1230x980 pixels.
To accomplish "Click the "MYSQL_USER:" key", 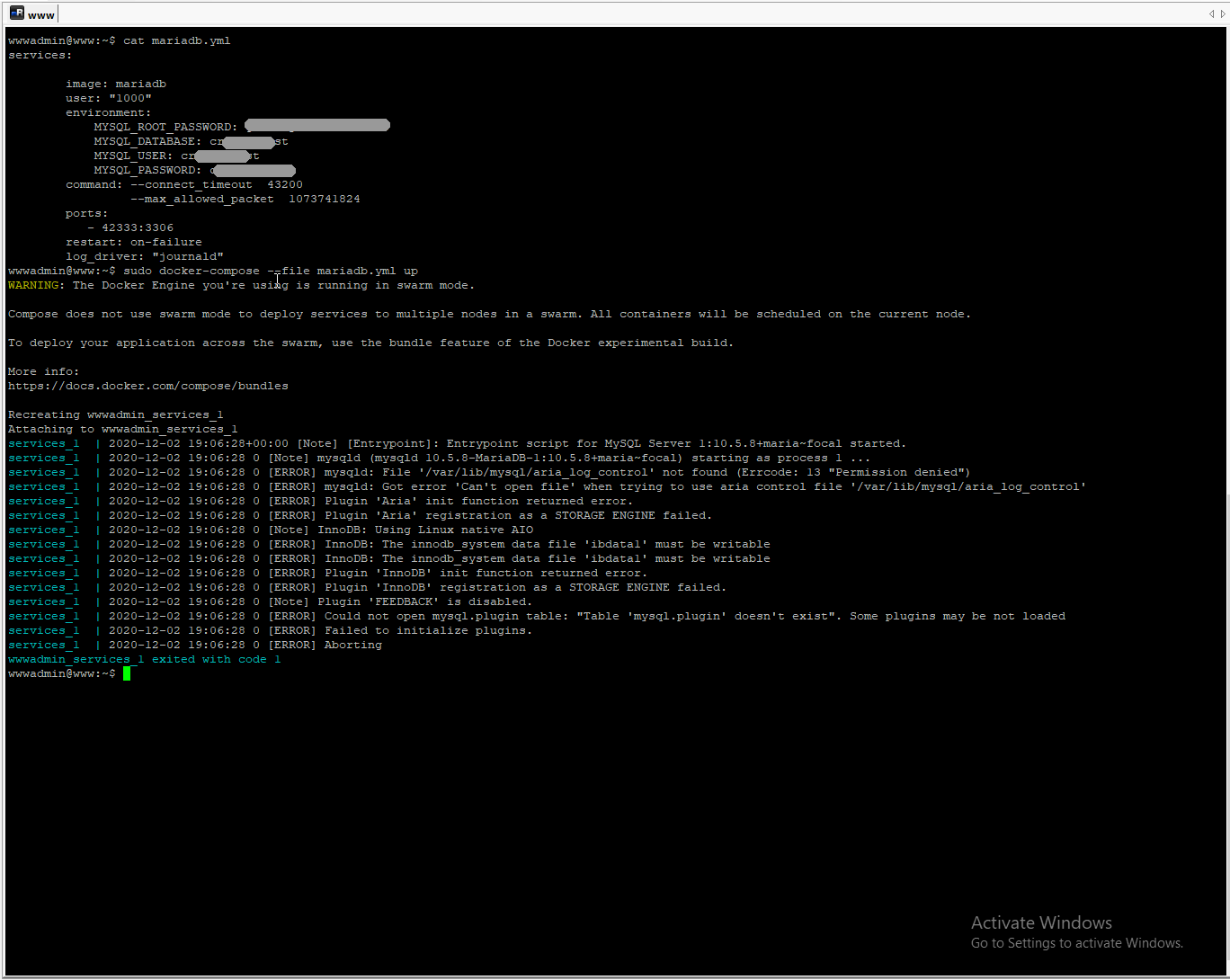I will [134, 156].
